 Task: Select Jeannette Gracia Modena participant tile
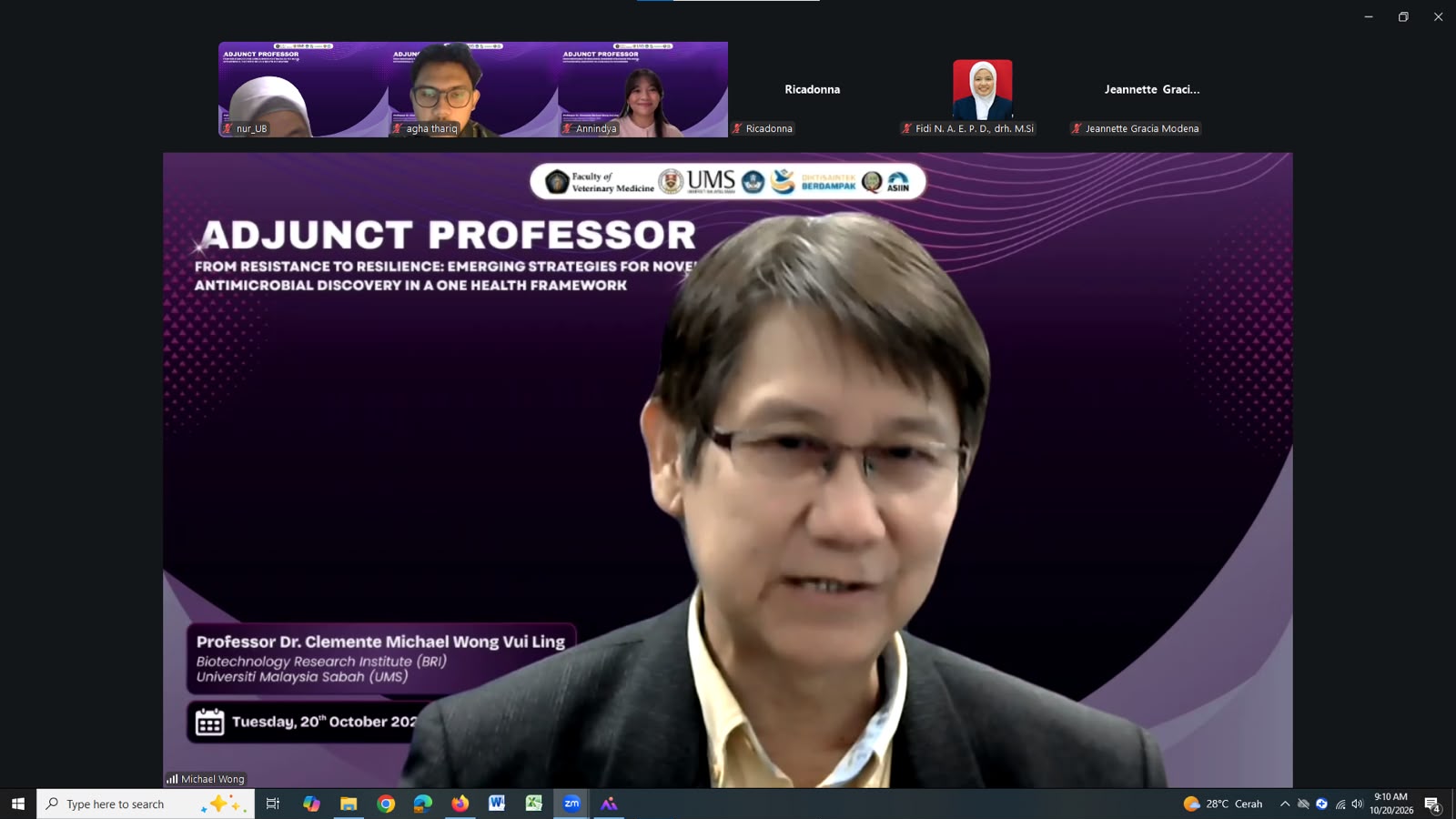pyautogui.click(x=1152, y=89)
